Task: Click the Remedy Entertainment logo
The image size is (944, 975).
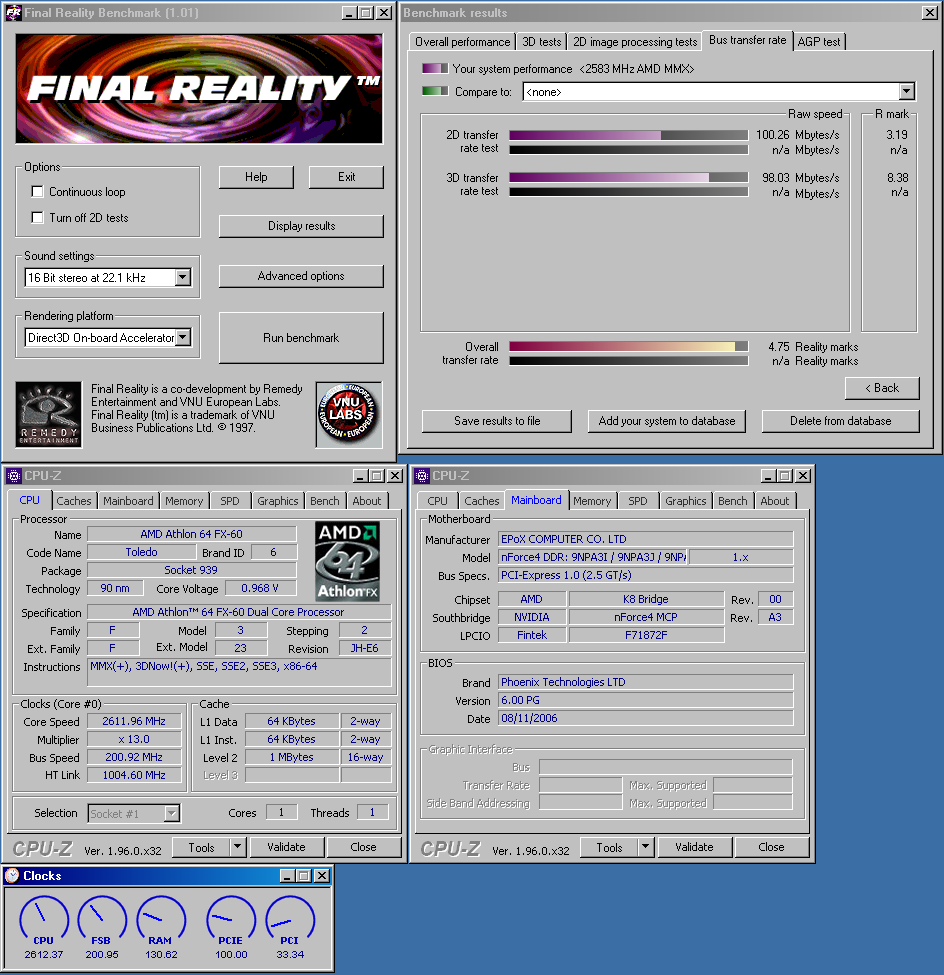Action: (x=49, y=415)
